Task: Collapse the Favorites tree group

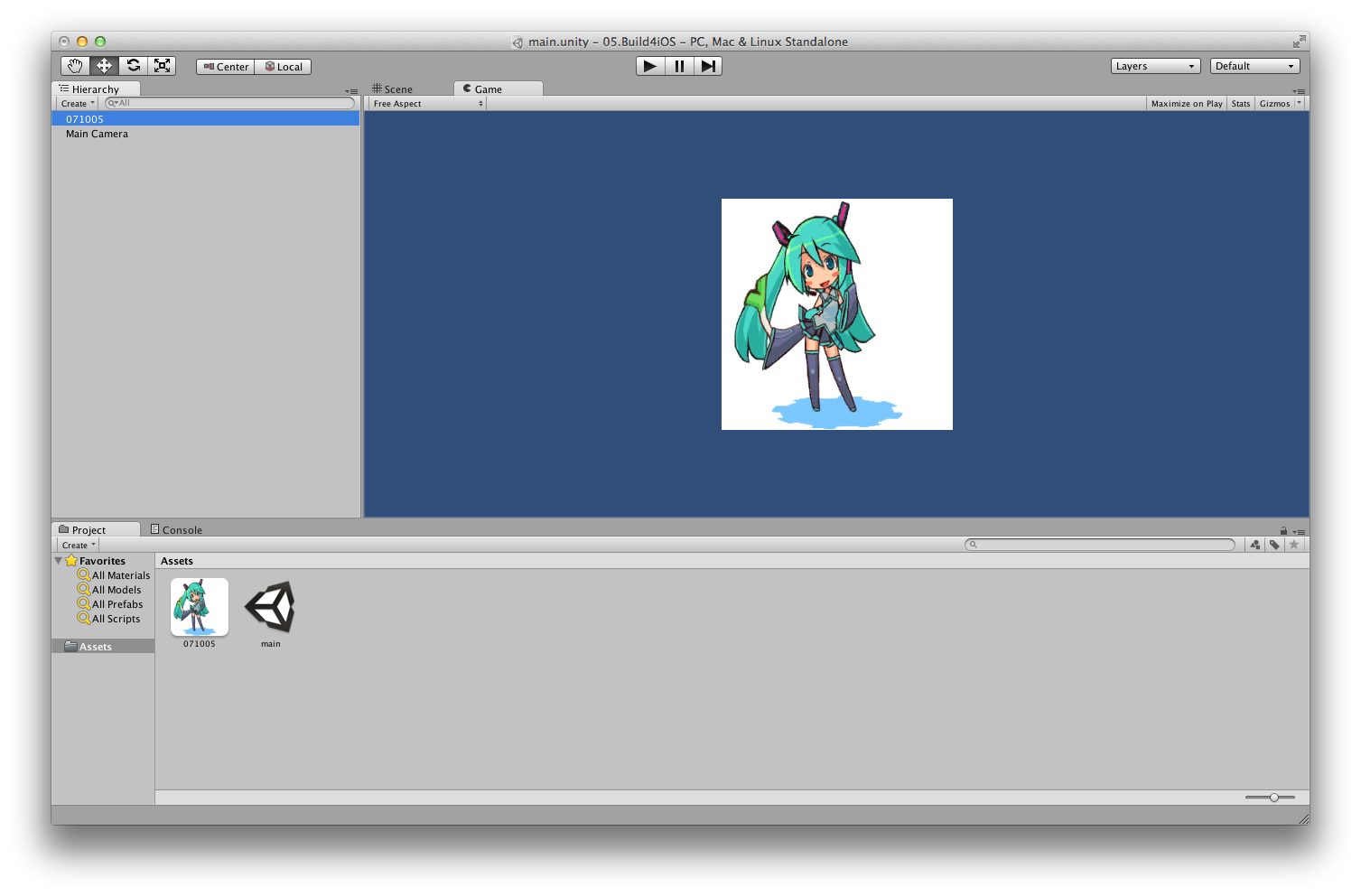Action: click(x=59, y=561)
